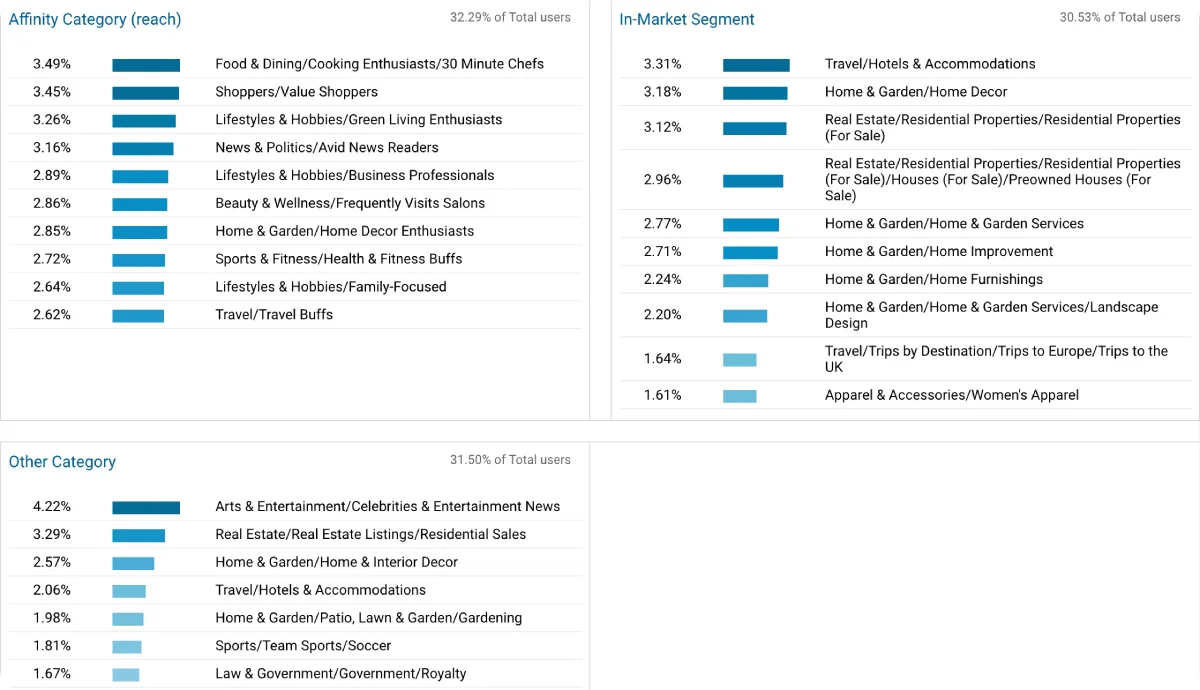Open the Other Category heading link

(x=62, y=462)
